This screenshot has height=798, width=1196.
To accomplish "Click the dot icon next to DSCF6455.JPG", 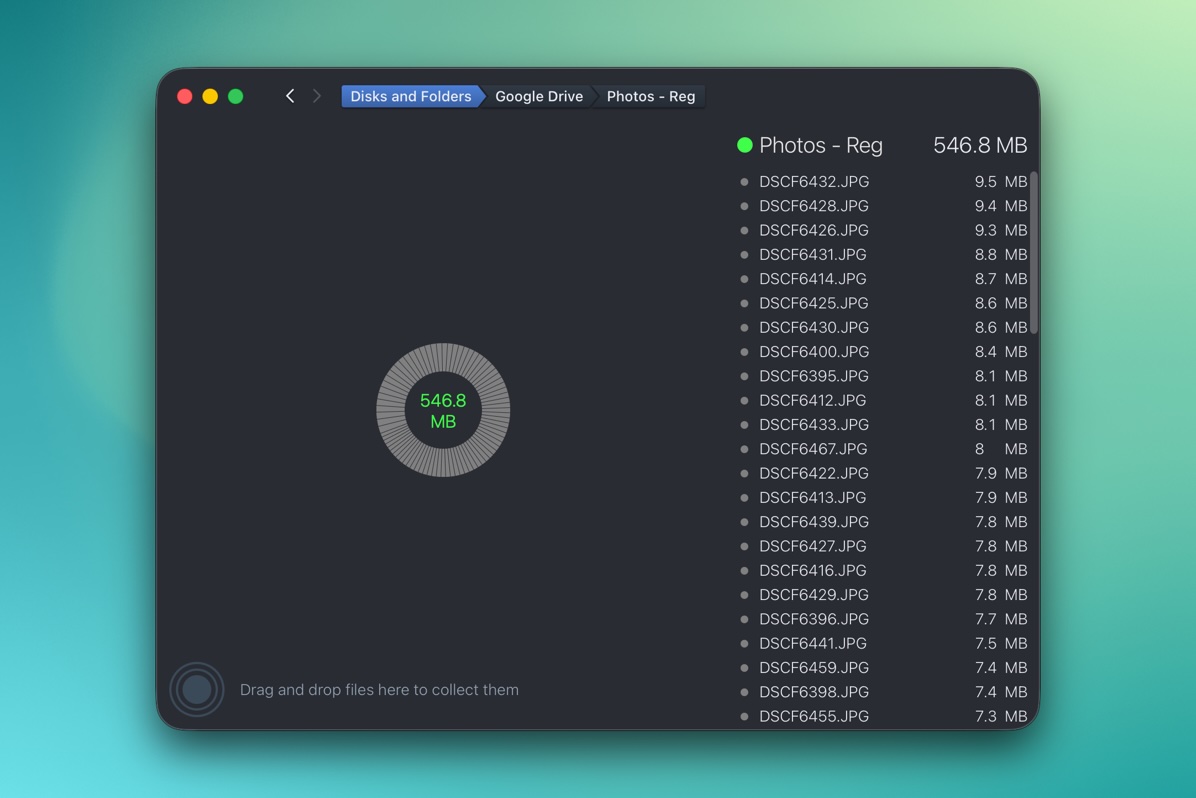I will pos(744,716).
